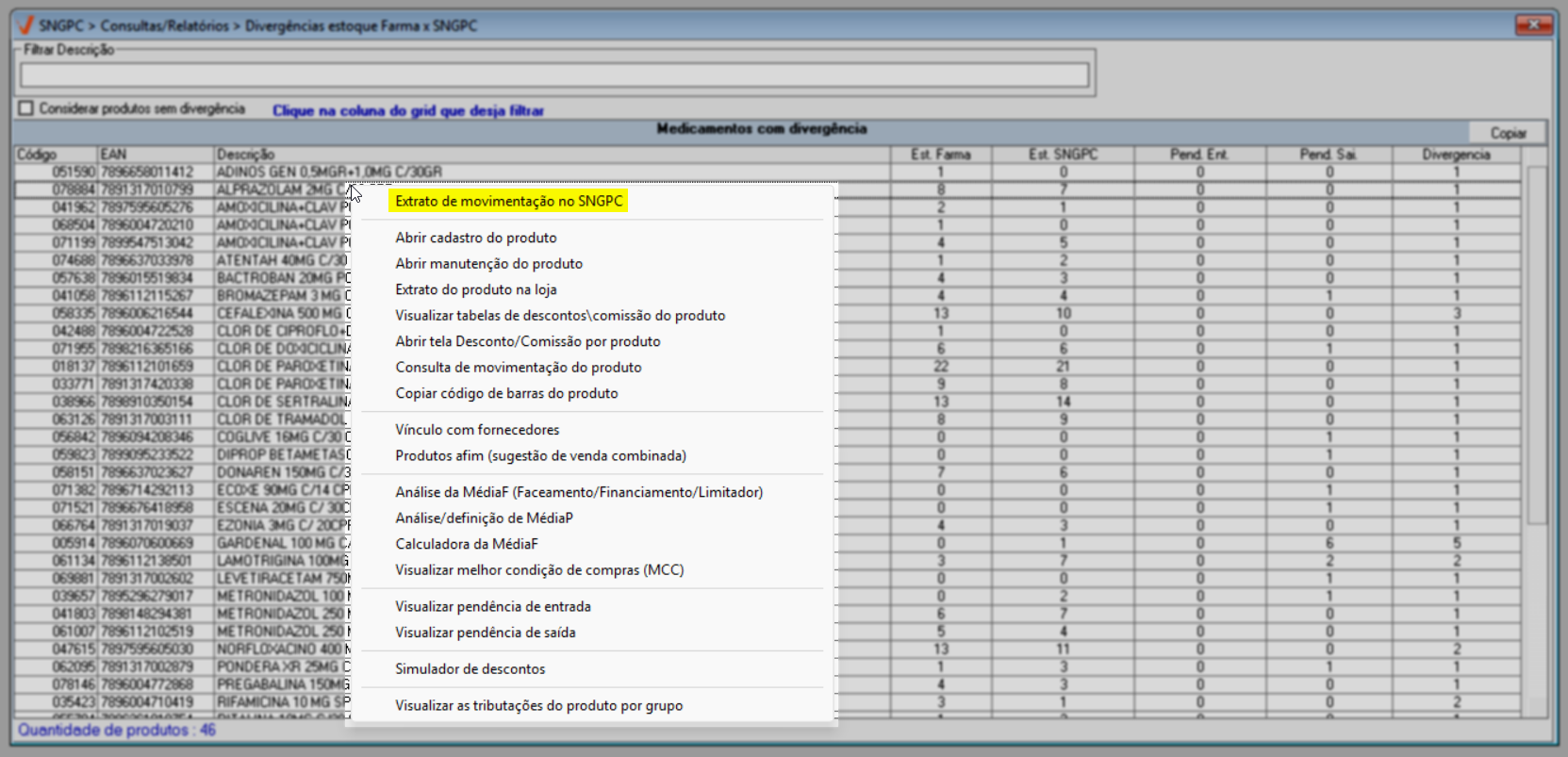Image resolution: width=1568 pixels, height=757 pixels.
Task: Click the Filtrar Descrição text field
Action: [x=554, y=75]
